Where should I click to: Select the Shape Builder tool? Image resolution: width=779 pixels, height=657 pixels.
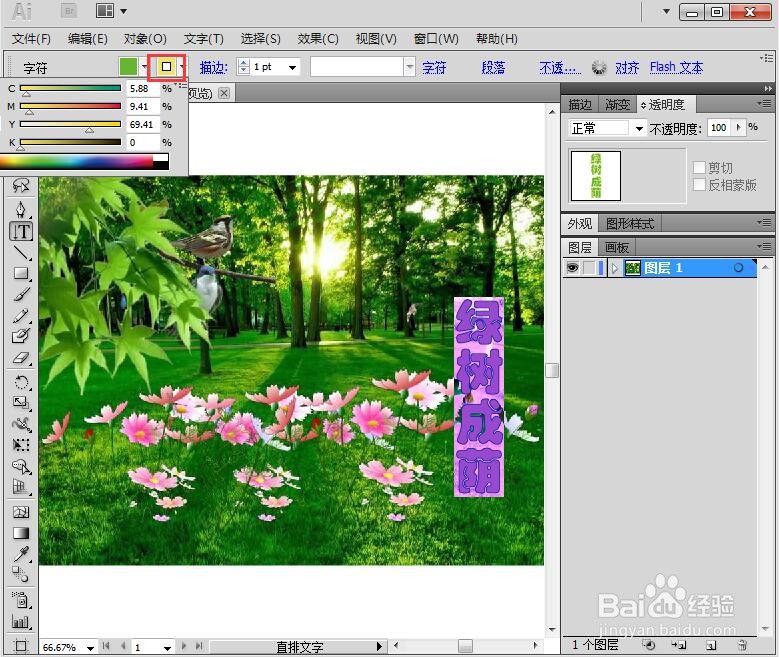pyautogui.click(x=21, y=466)
